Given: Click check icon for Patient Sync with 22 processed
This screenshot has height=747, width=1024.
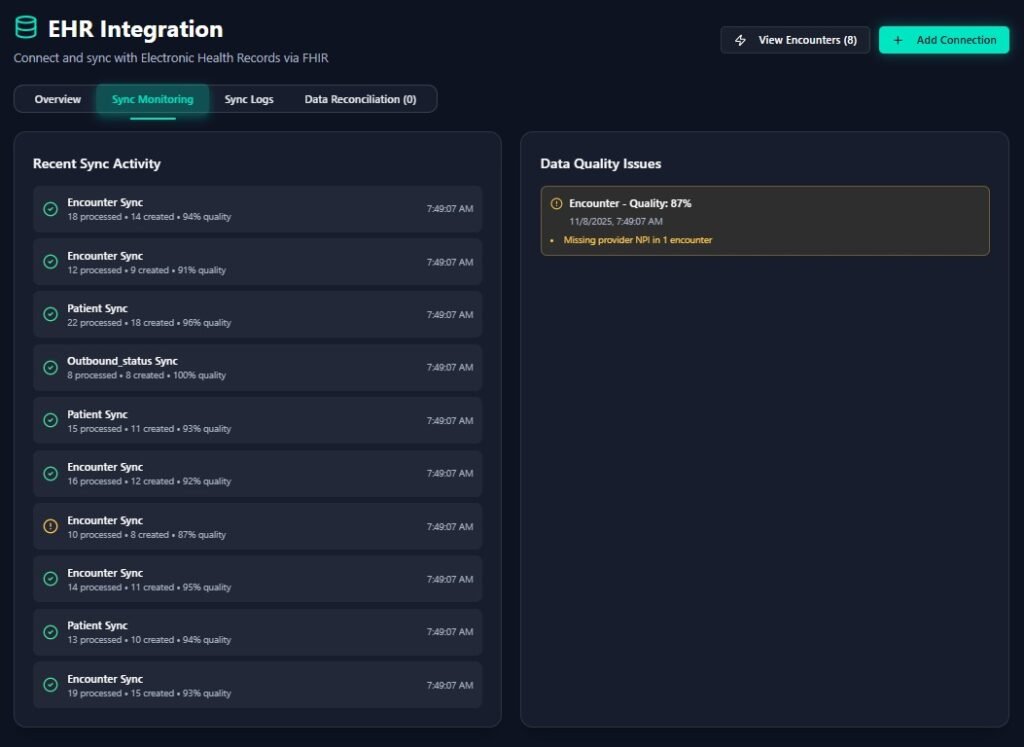Looking at the screenshot, I should click(51, 314).
